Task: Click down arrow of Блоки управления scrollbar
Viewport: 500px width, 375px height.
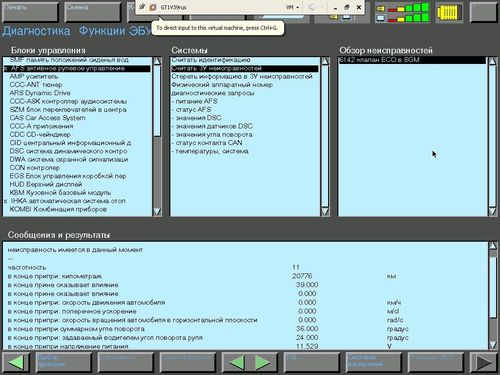Action: [157, 212]
